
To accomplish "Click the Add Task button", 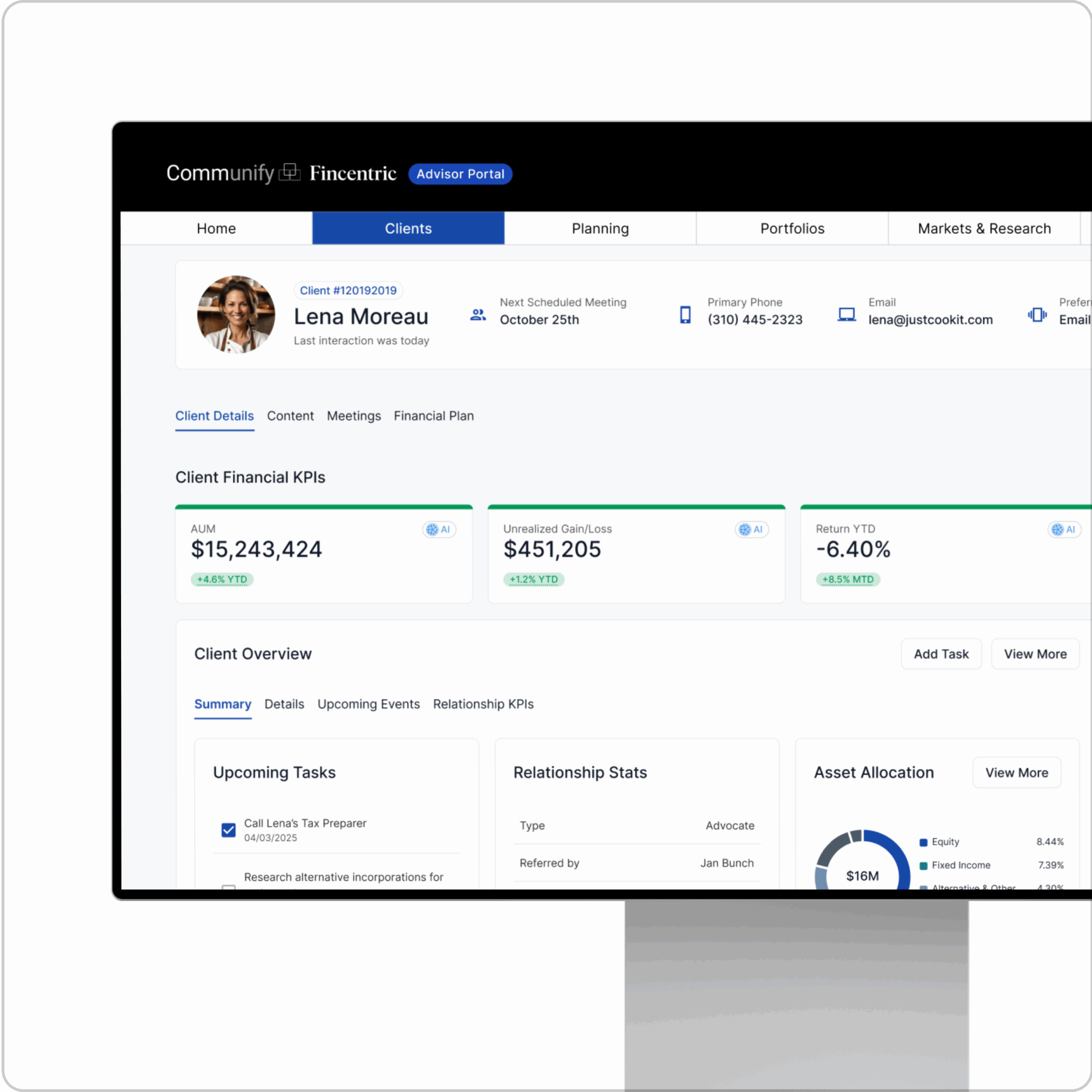I will click(941, 654).
